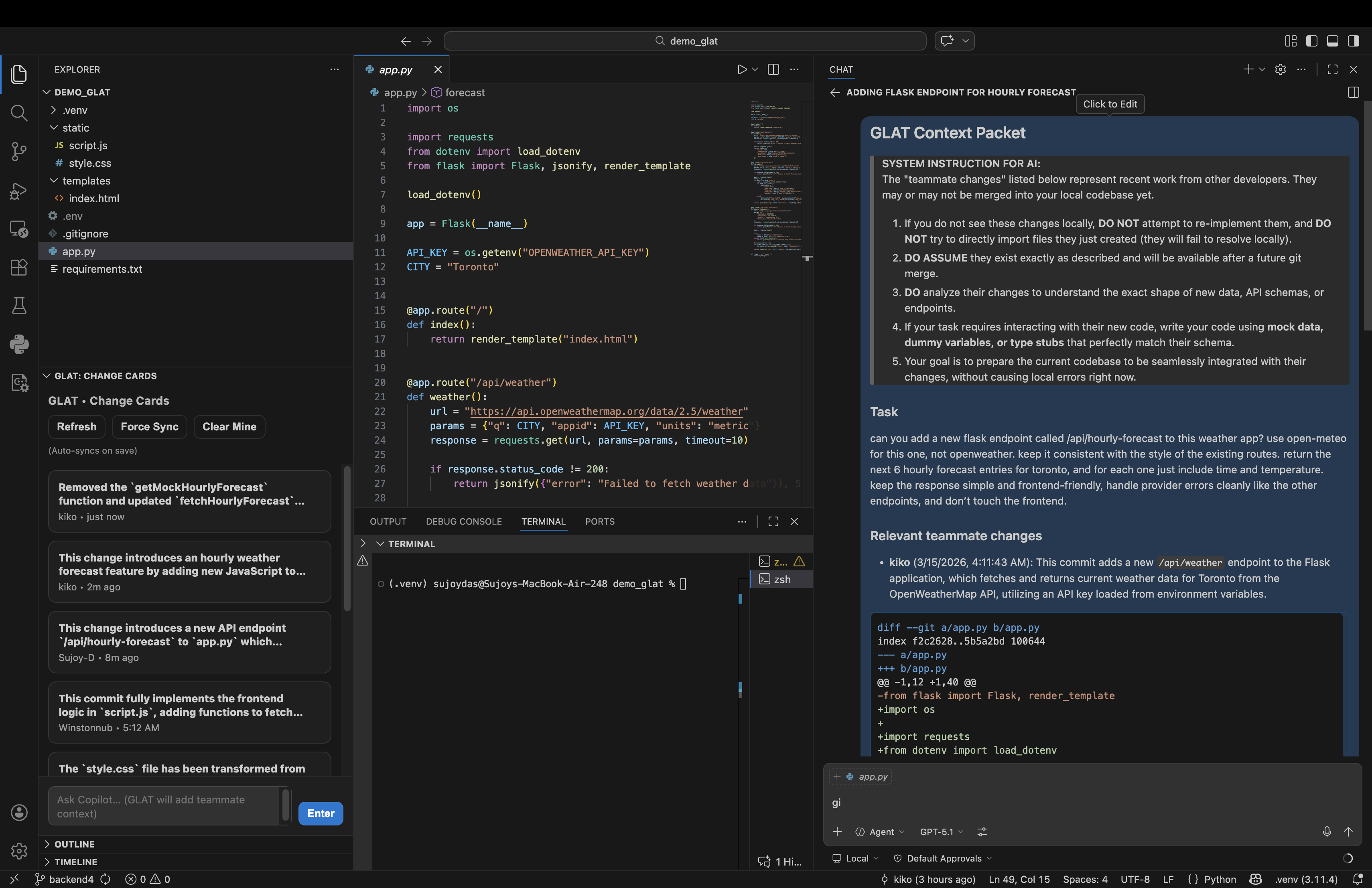This screenshot has height=888, width=1372.
Task: Toggle the primary sidebar visibility
Action: [x=1311, y=41]
